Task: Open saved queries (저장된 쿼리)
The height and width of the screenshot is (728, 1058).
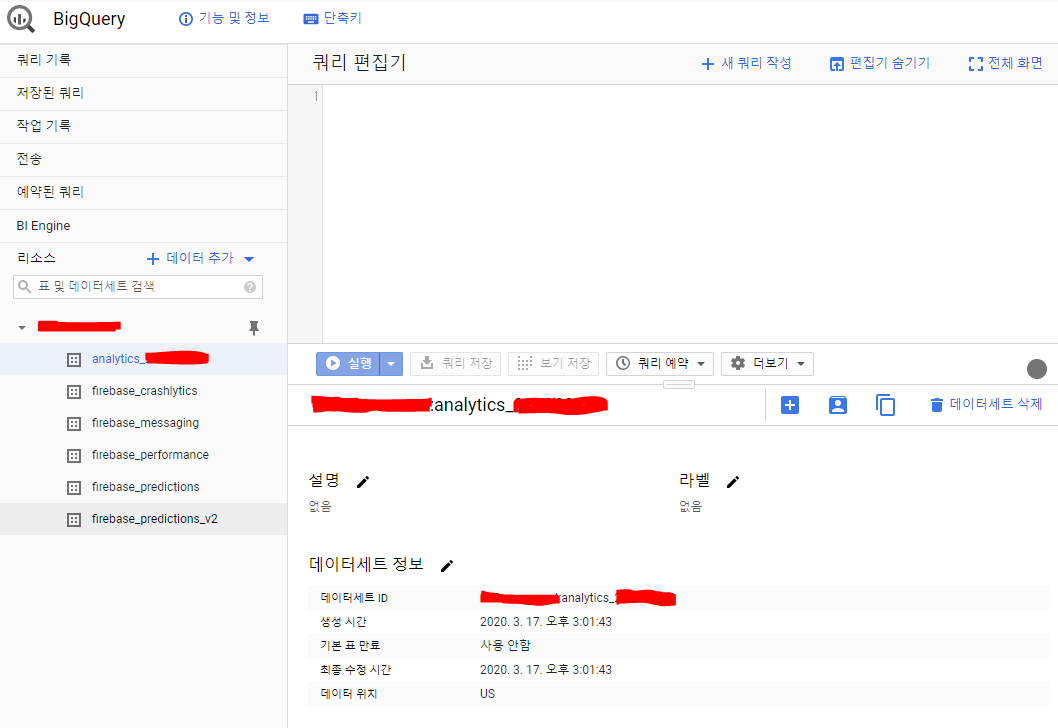Action: pos(143,93)
